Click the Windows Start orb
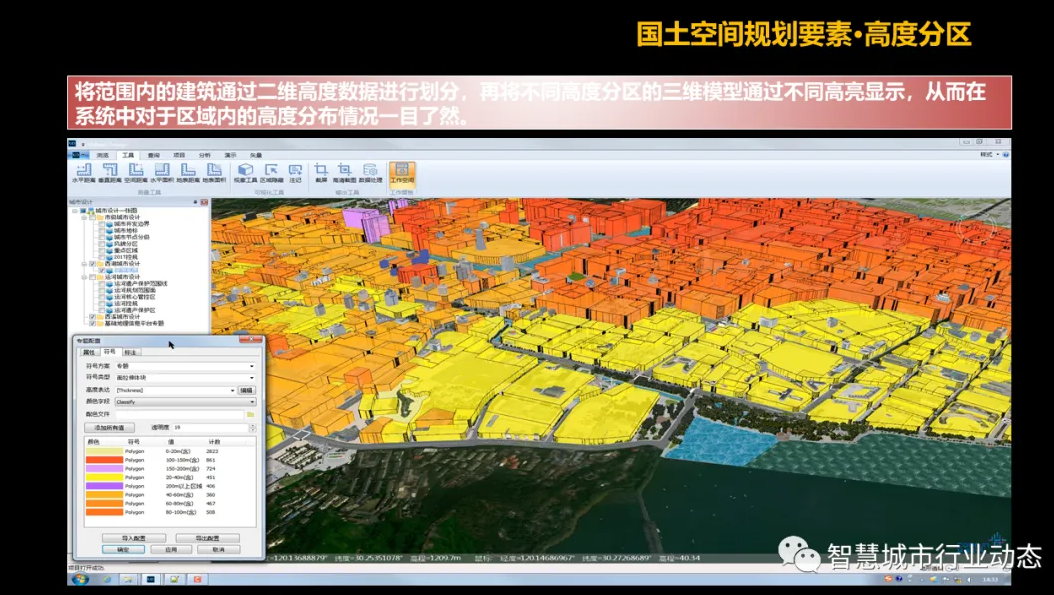This screenshot has width=1054, height=595. (x=80, y=579)
